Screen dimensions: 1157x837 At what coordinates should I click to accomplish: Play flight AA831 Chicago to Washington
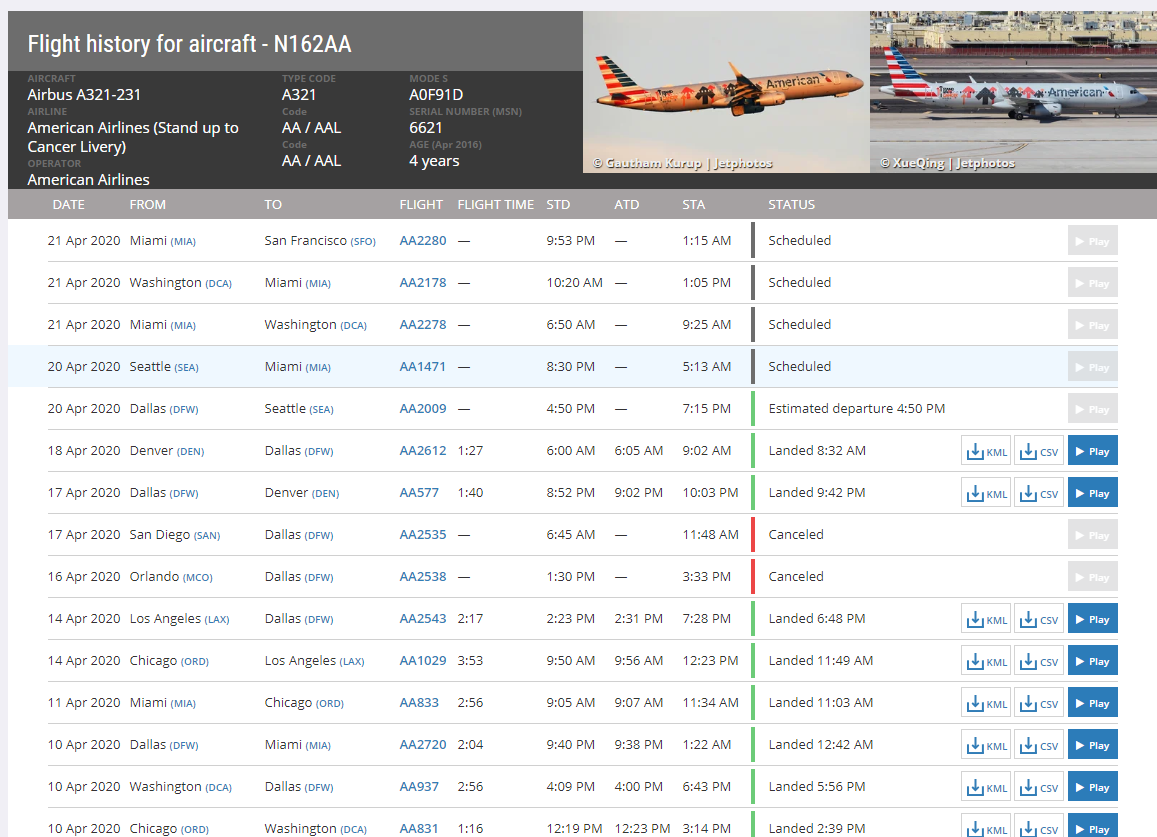[x=1093, y=827]
